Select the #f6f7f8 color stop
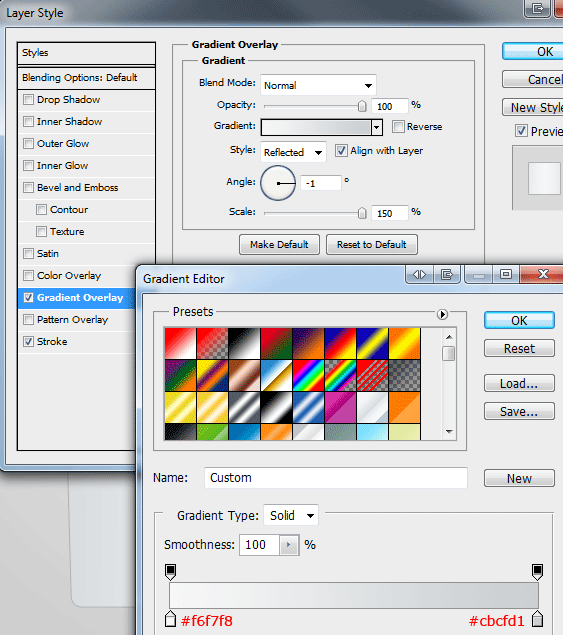This screenshot has width=563, height=635. pos(171,618)
